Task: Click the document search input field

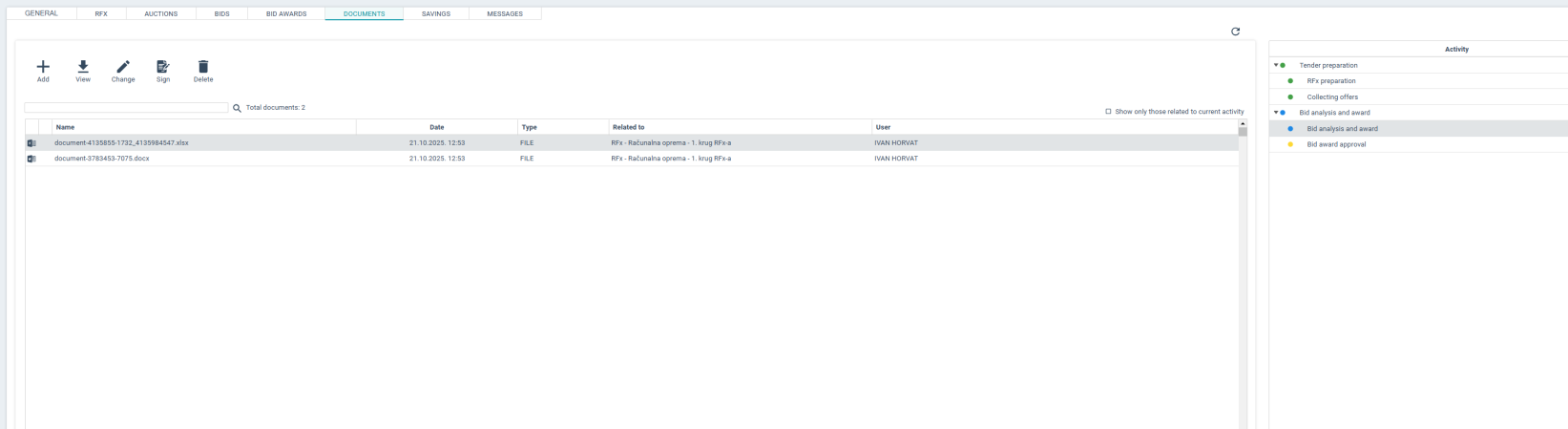Action: [126, 108]
